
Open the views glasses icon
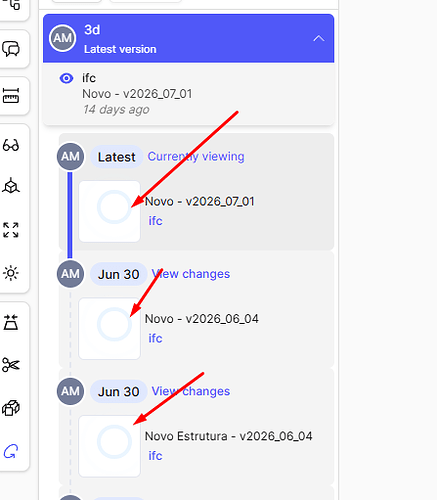(11, 145)
